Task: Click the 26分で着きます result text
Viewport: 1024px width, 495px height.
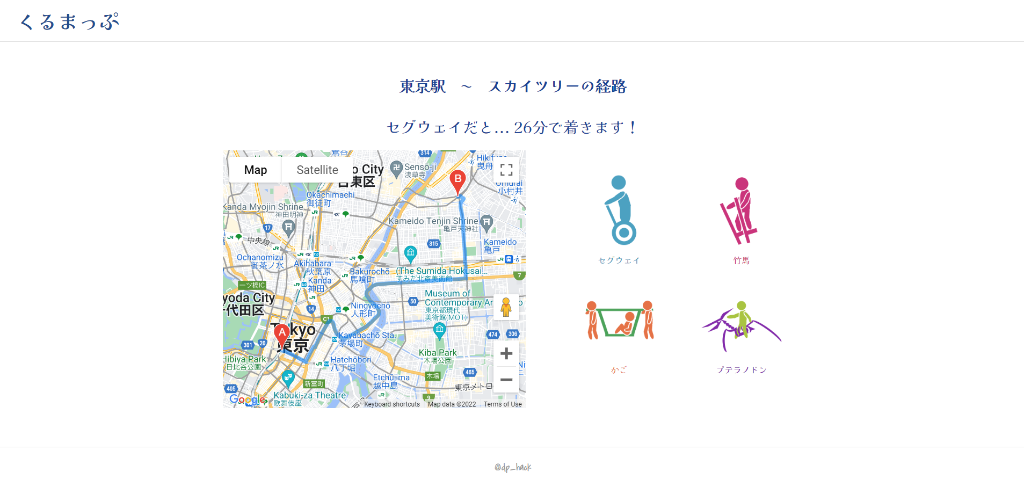Action: tap(575, 127)
